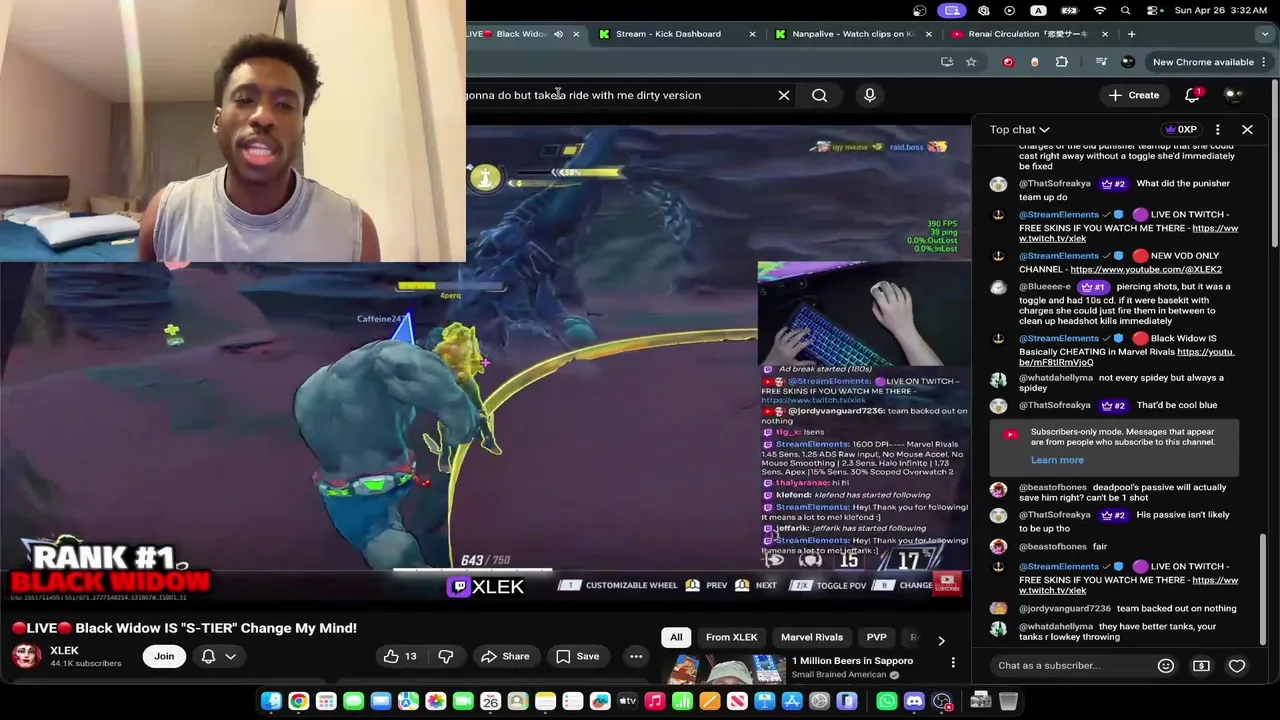Image resolution: width=1280 pixels, height=720 pixels.
Task: Dislike the video with thumbs down
Action: [x=446, y=656]
